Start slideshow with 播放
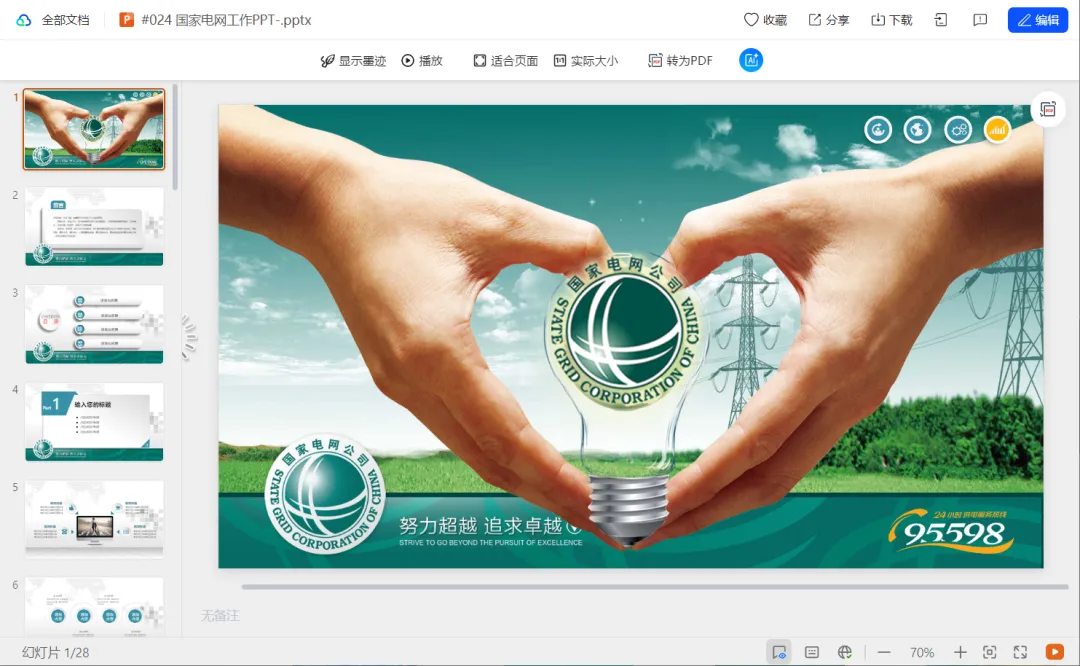 [x=422, y=61]
